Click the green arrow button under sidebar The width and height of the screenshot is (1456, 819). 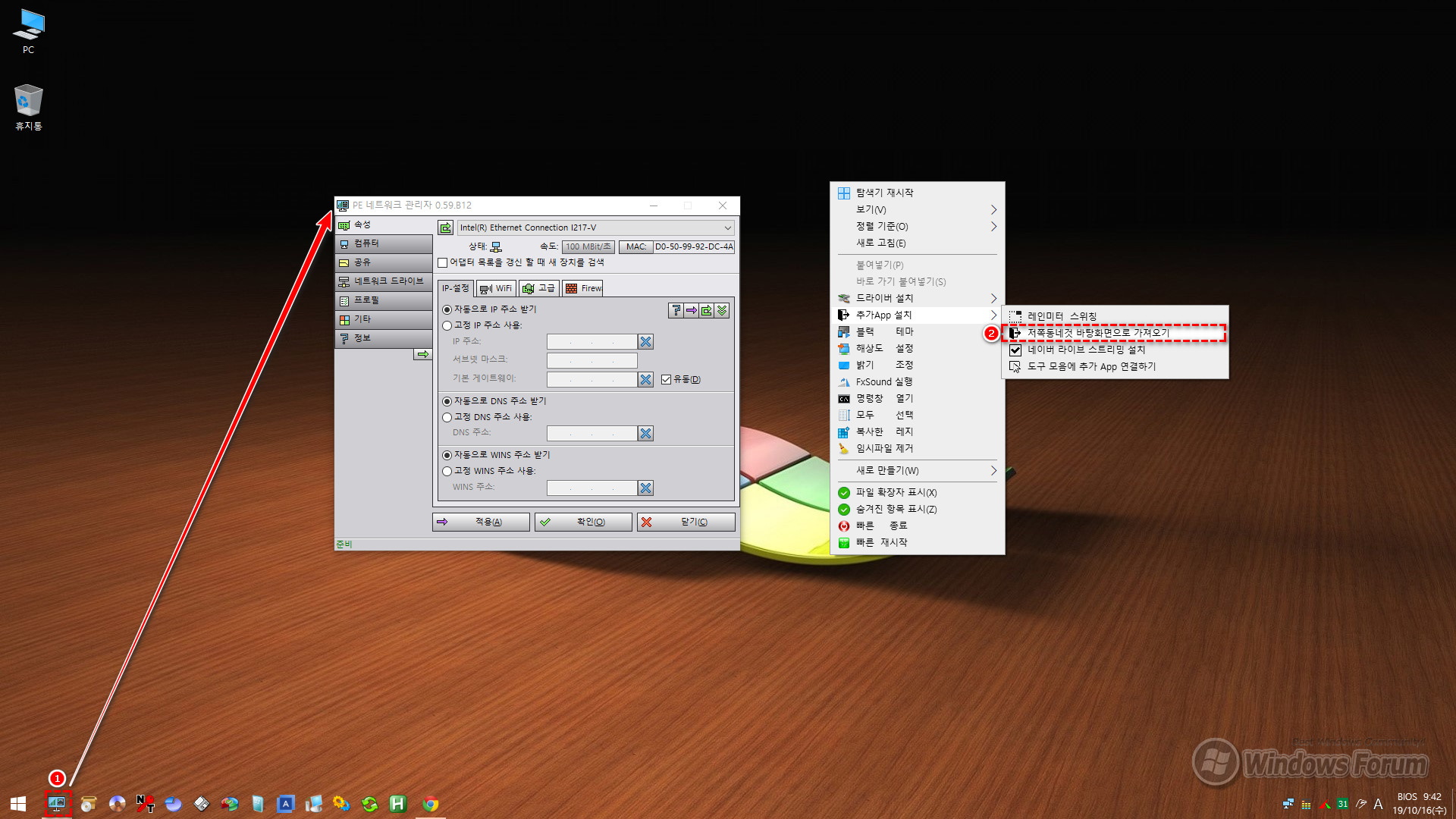click(x=422, y=354)
